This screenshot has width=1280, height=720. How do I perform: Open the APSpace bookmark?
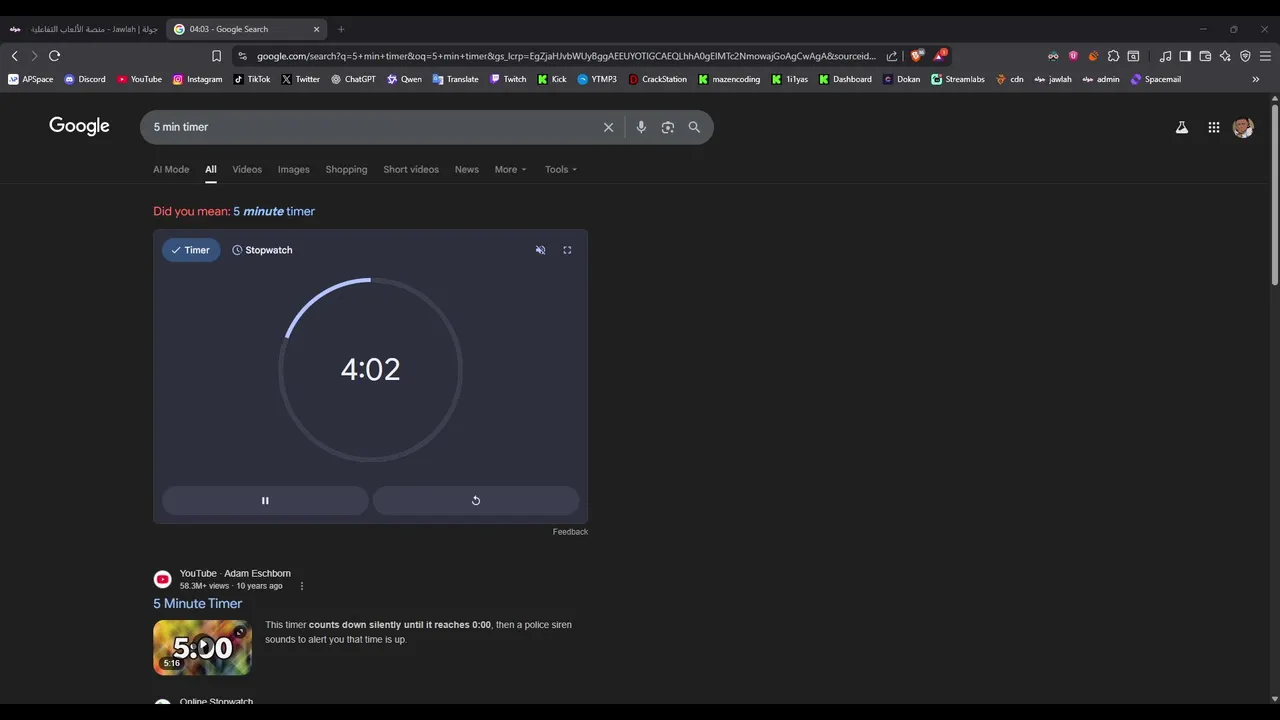(31, 79)
